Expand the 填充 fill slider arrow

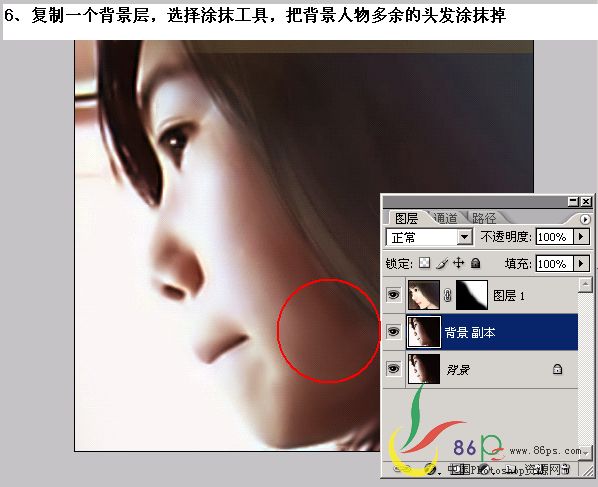pos(581,263)
